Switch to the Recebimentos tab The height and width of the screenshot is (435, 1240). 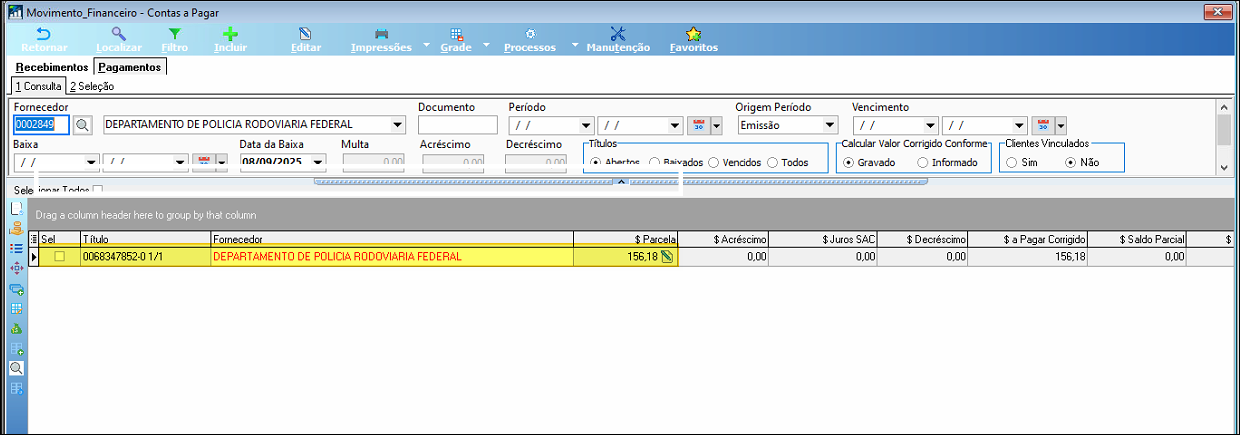[x=52, y=67]
